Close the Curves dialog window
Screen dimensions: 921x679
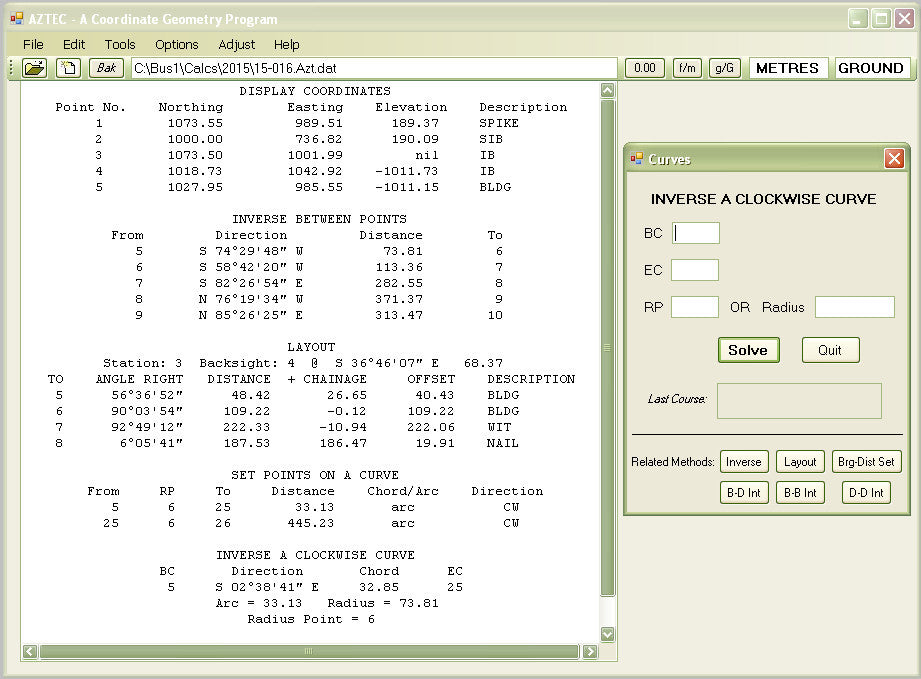click(x=894, y=159)
